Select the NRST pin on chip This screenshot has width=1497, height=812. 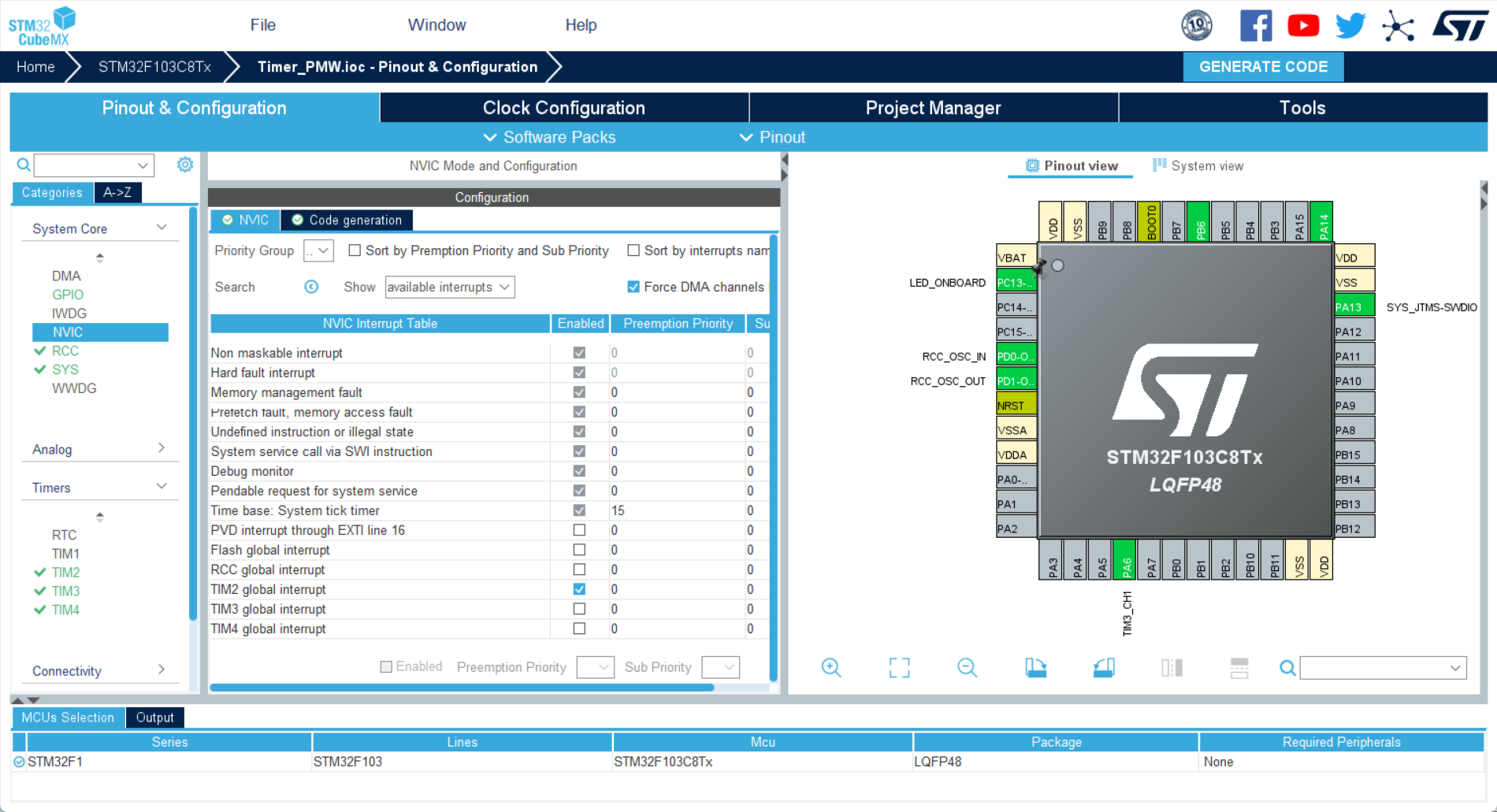1016,406
